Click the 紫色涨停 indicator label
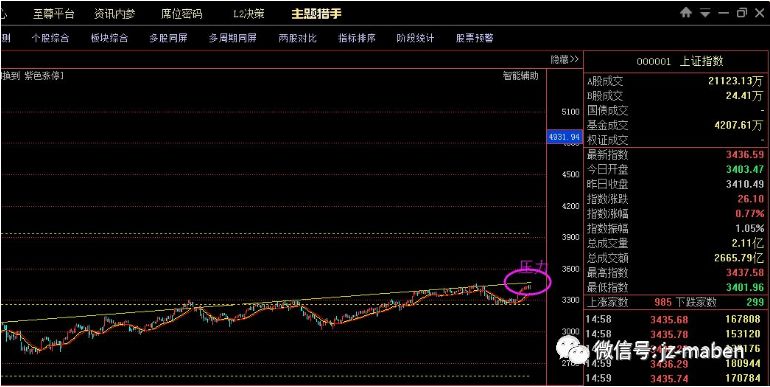Viewport: 770px width, 387px height. click(x=44, y=76)
